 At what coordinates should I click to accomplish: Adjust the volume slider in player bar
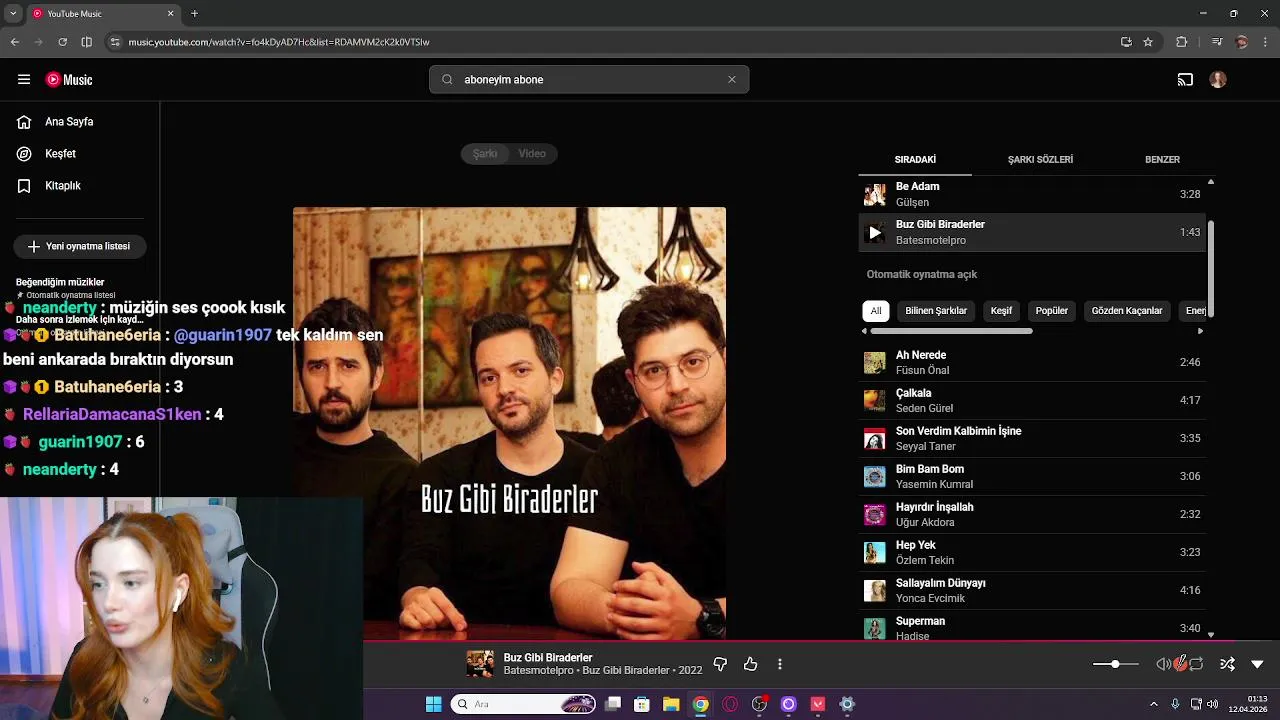pos(1115,664)
